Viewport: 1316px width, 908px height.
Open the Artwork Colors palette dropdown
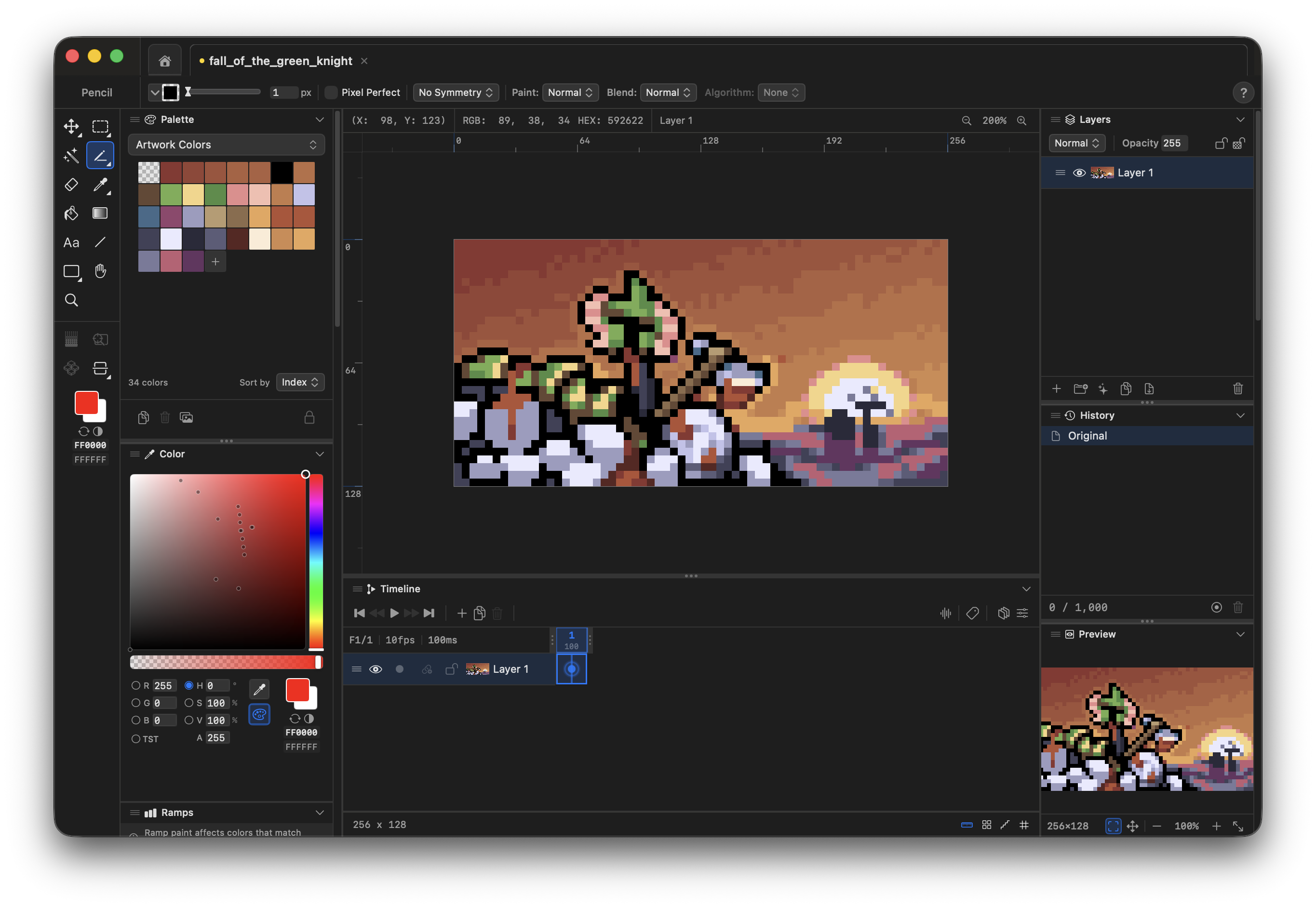(x=226, y=145)
